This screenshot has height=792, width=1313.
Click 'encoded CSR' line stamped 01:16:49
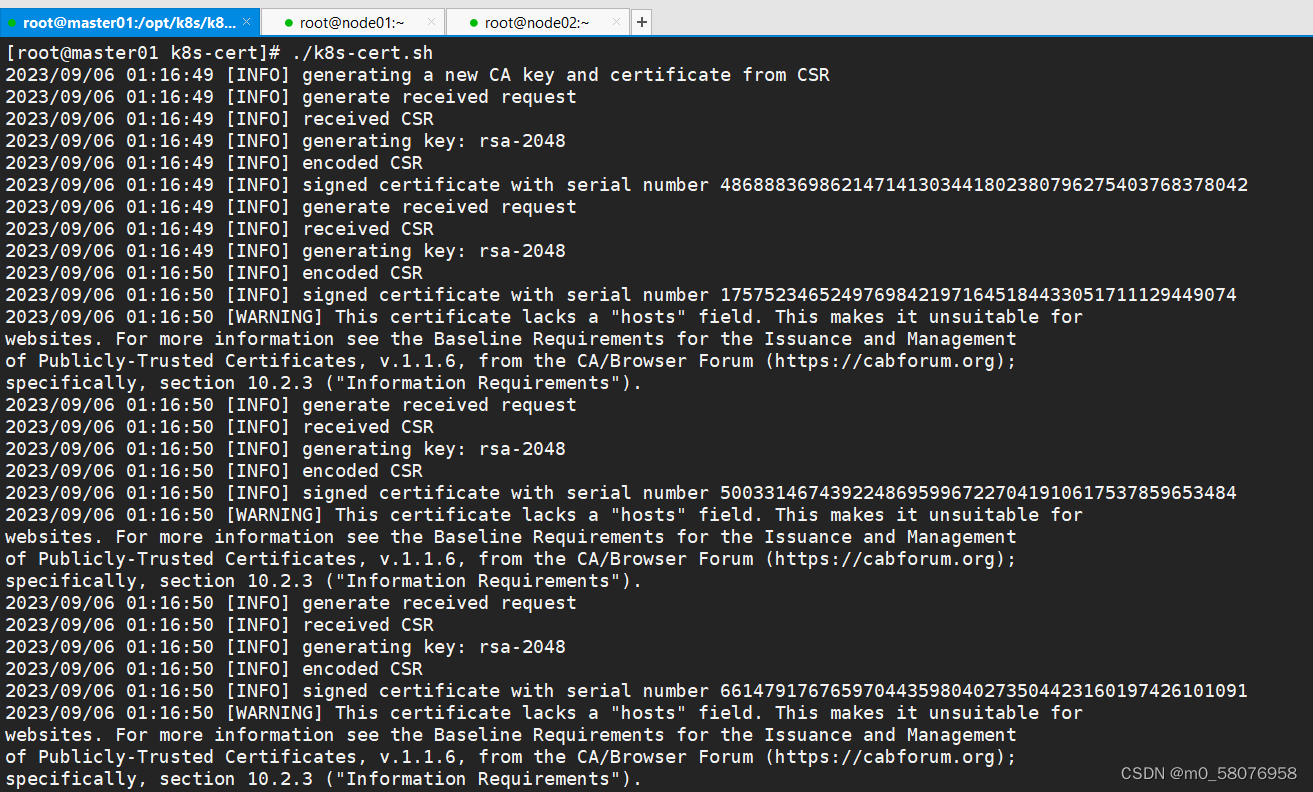[214, 163]
